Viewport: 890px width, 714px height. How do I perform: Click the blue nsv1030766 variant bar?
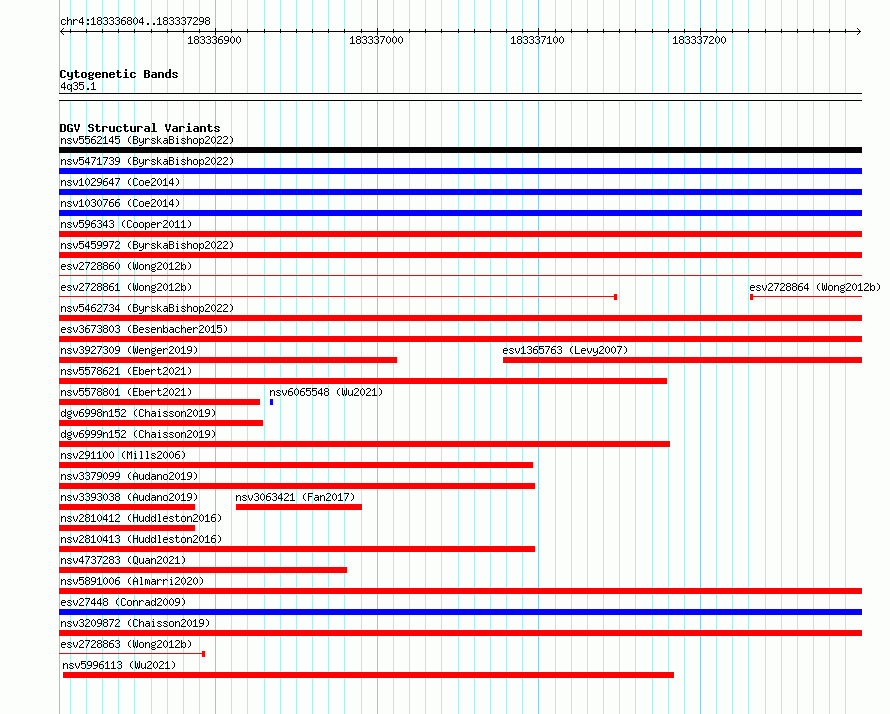click(x=460, y=213)
